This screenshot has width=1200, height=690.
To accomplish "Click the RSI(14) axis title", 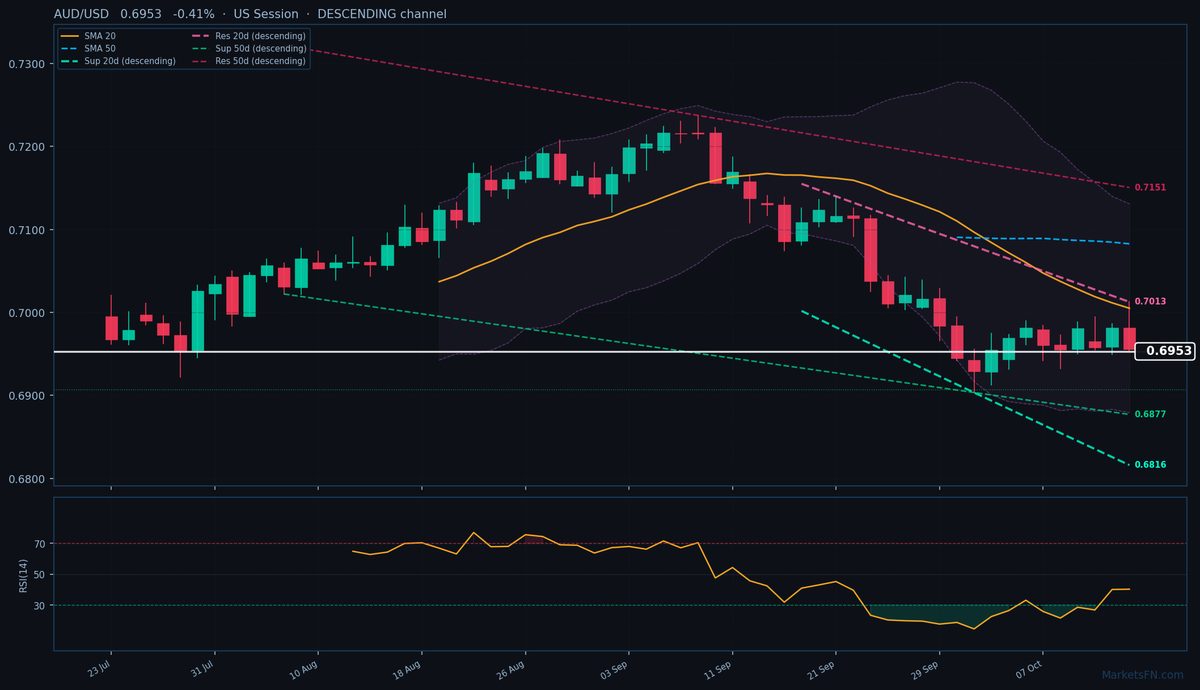I will tap(25, 574).
